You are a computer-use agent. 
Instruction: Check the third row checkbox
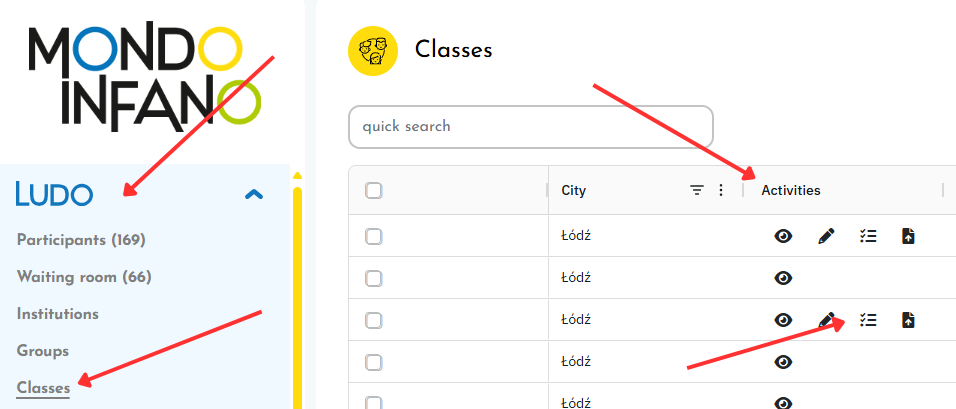[x=374, y=321]
